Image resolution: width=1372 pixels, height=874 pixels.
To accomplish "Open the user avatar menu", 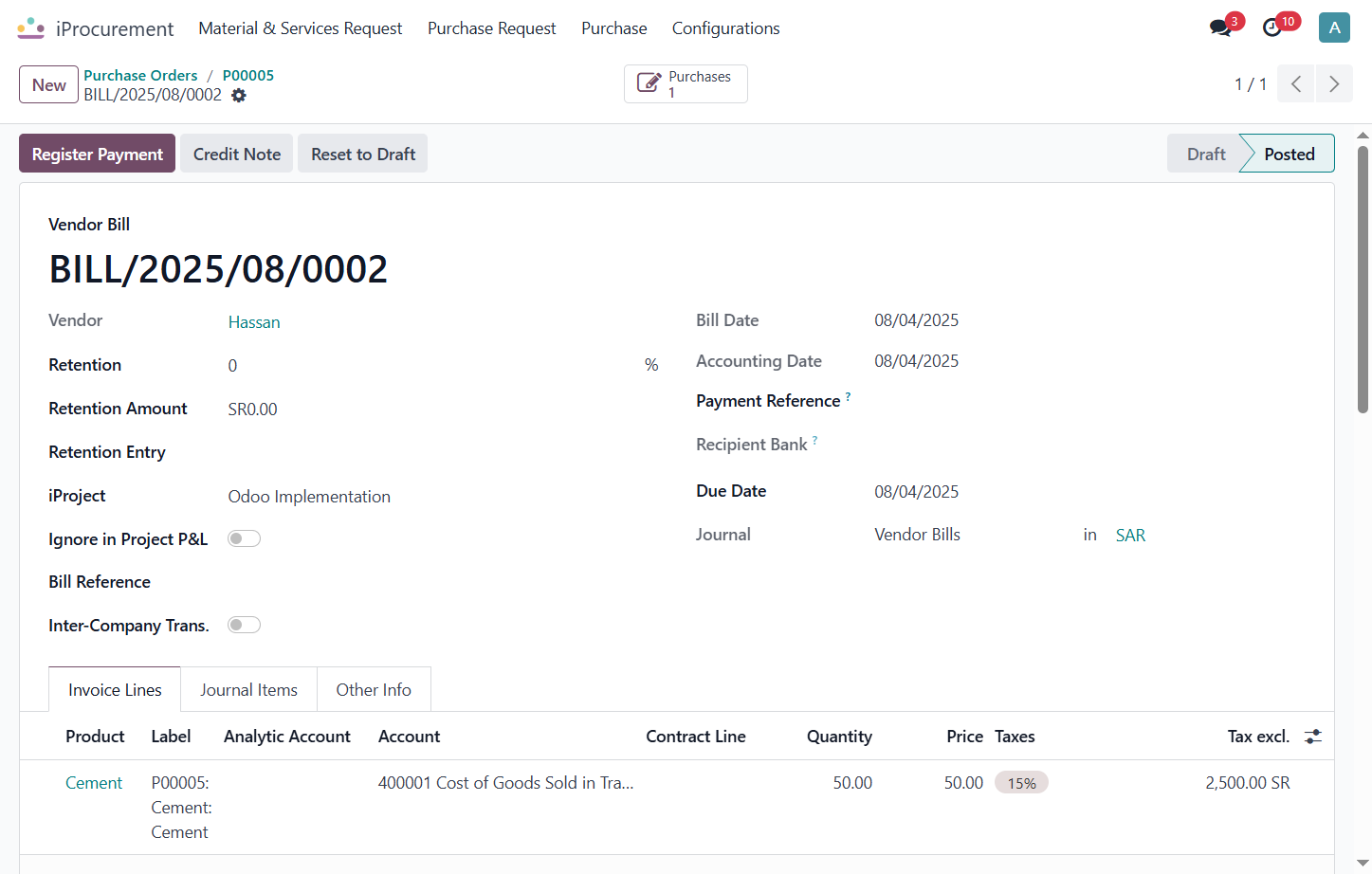I will tap(1334, 27).
